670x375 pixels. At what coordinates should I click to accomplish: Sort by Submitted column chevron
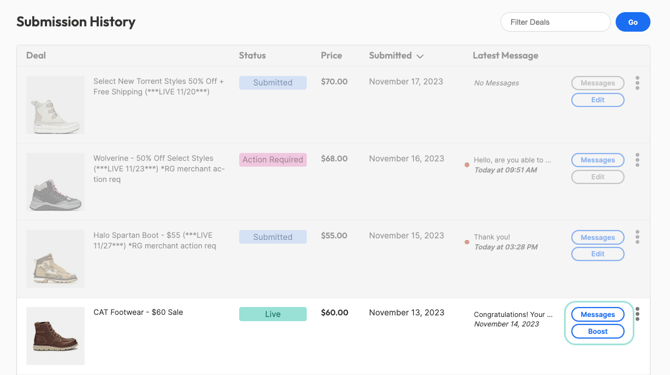(x=420, y=56)
